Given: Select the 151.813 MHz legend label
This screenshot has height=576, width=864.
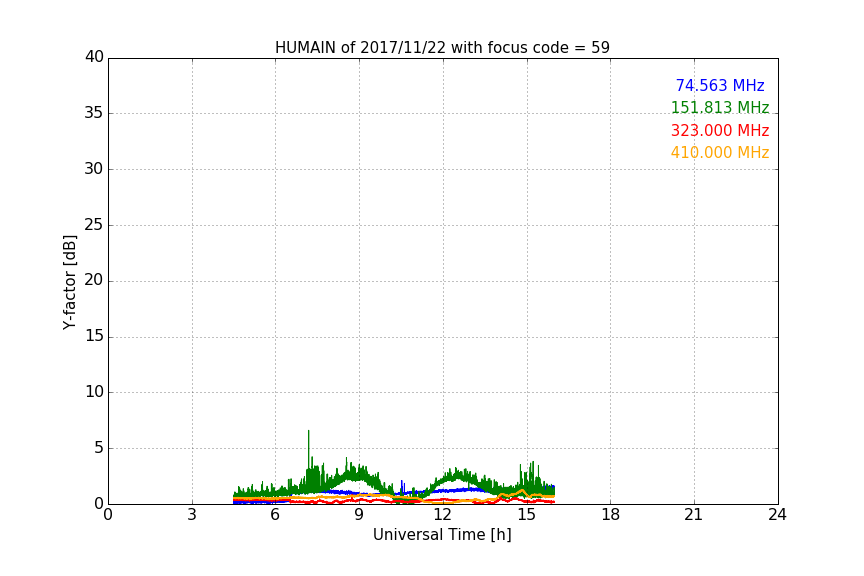Looking at the screenshot, I should [x=720, y=107].
